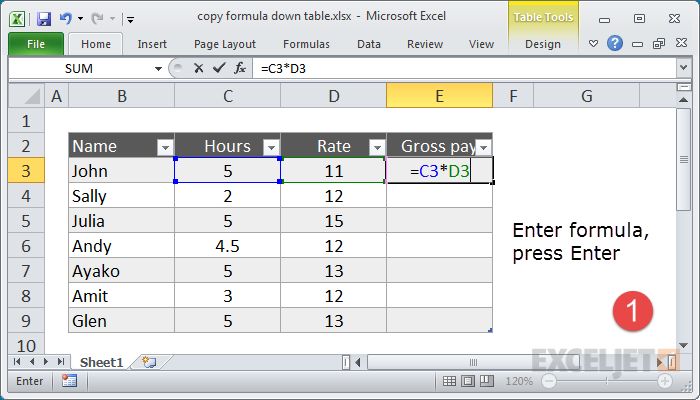Open the Table Tools Design tab

click(x=543, y=44)
